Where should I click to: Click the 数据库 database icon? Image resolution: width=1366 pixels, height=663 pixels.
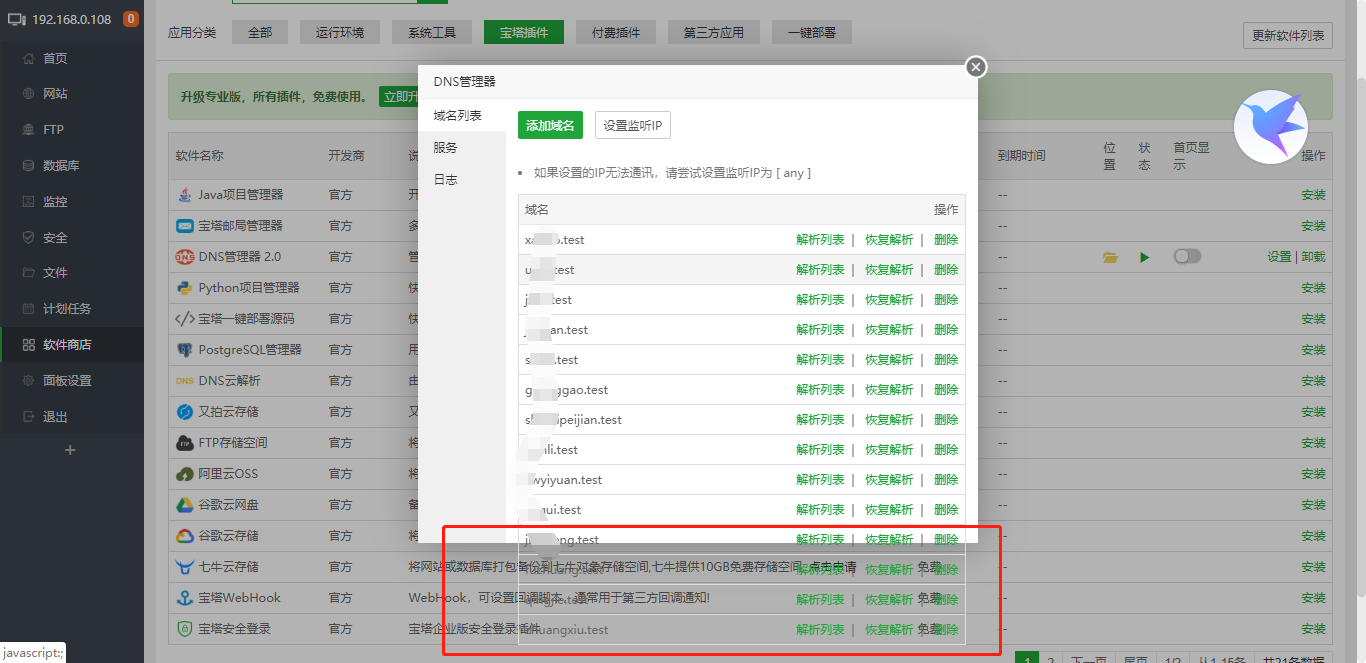[29, 166]
